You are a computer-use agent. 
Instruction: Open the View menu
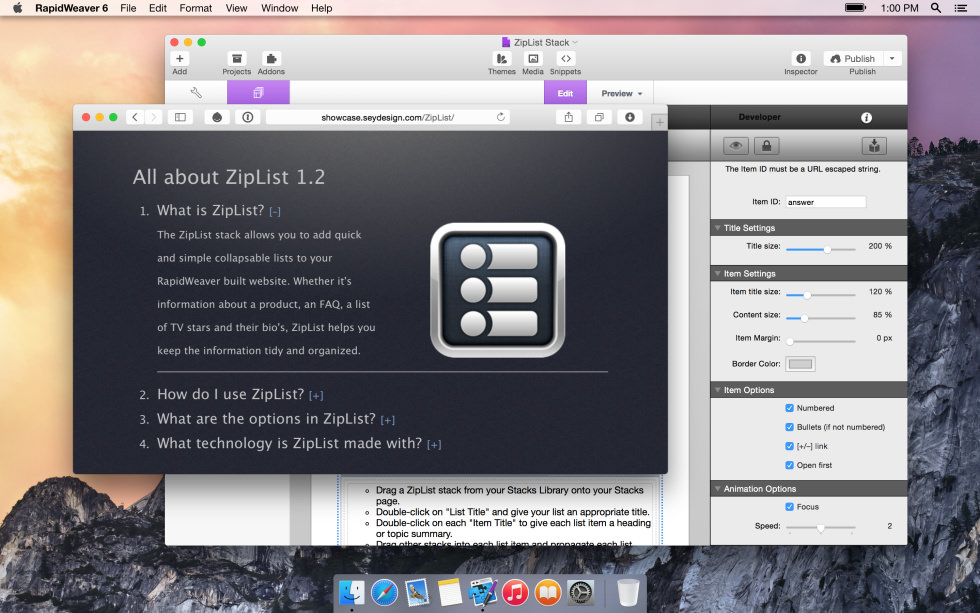point(236,8)
